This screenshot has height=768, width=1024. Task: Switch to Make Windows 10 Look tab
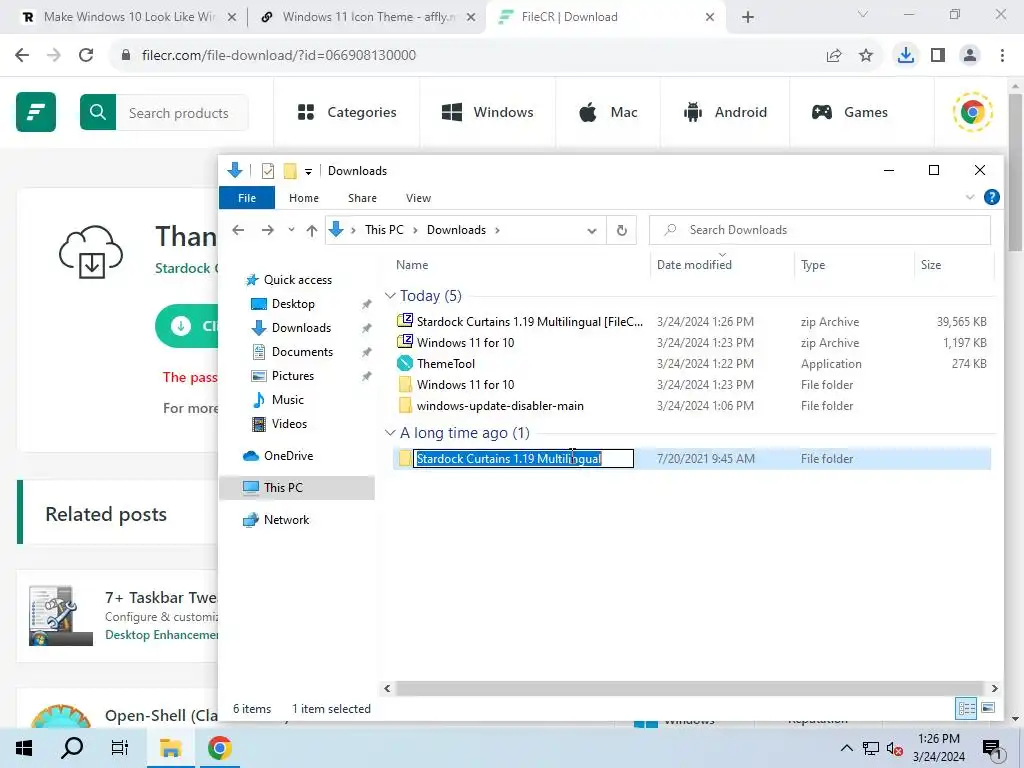pos(129,17)
